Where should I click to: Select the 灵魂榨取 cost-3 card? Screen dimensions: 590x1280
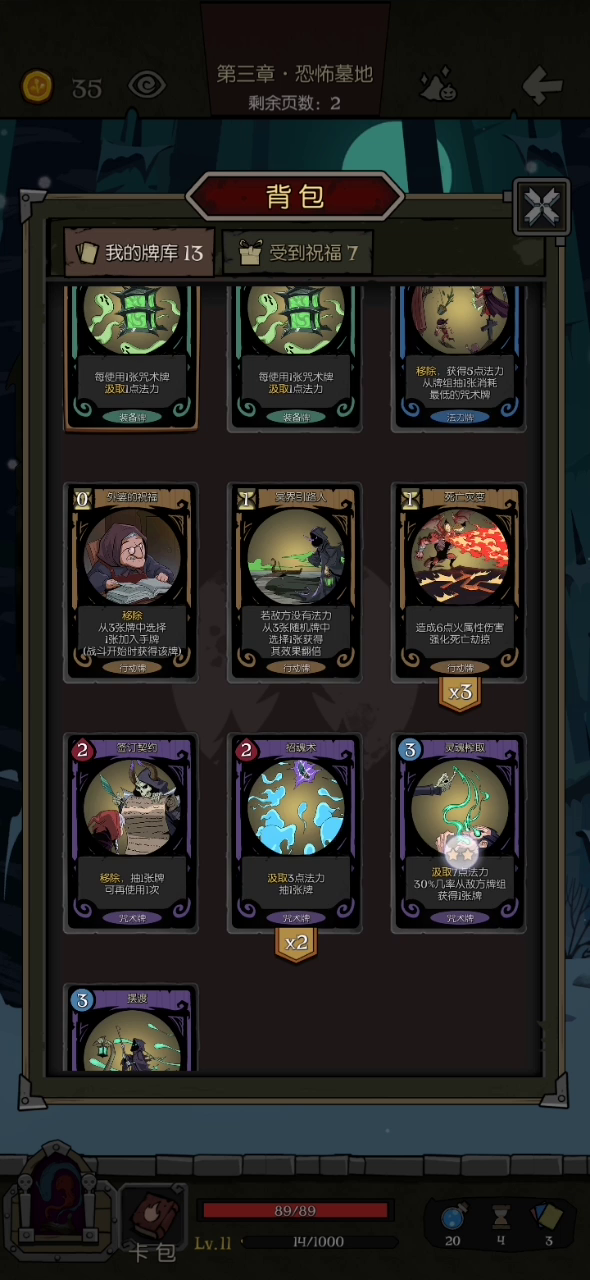(459, 833)
